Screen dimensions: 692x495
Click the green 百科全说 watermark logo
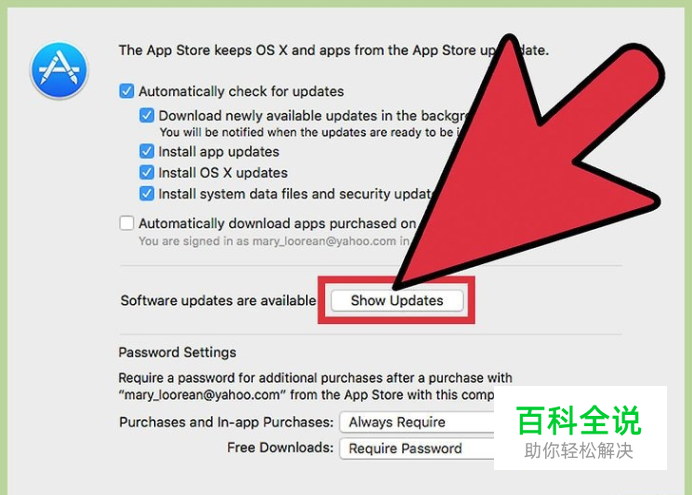(579, 421)
